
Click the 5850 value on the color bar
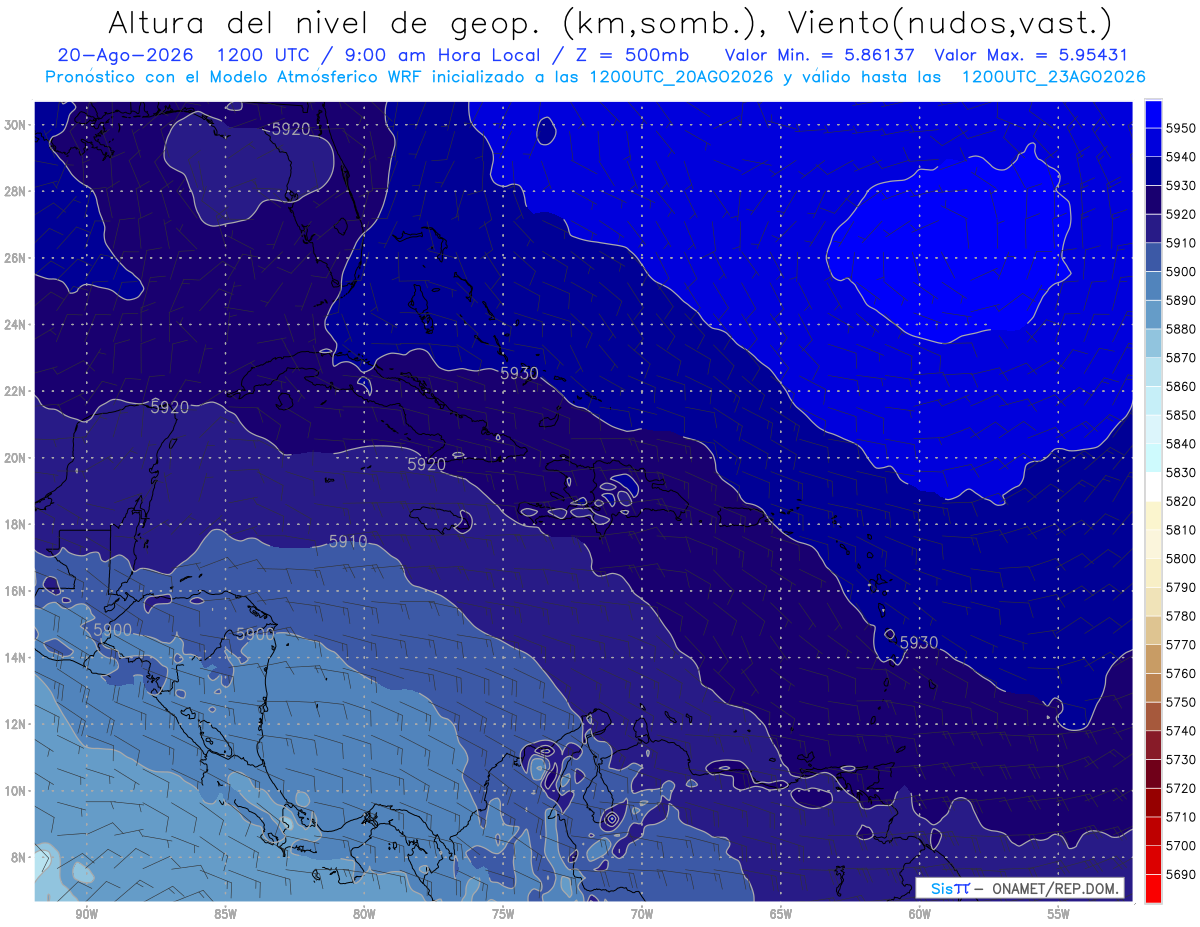[1182, 415]
